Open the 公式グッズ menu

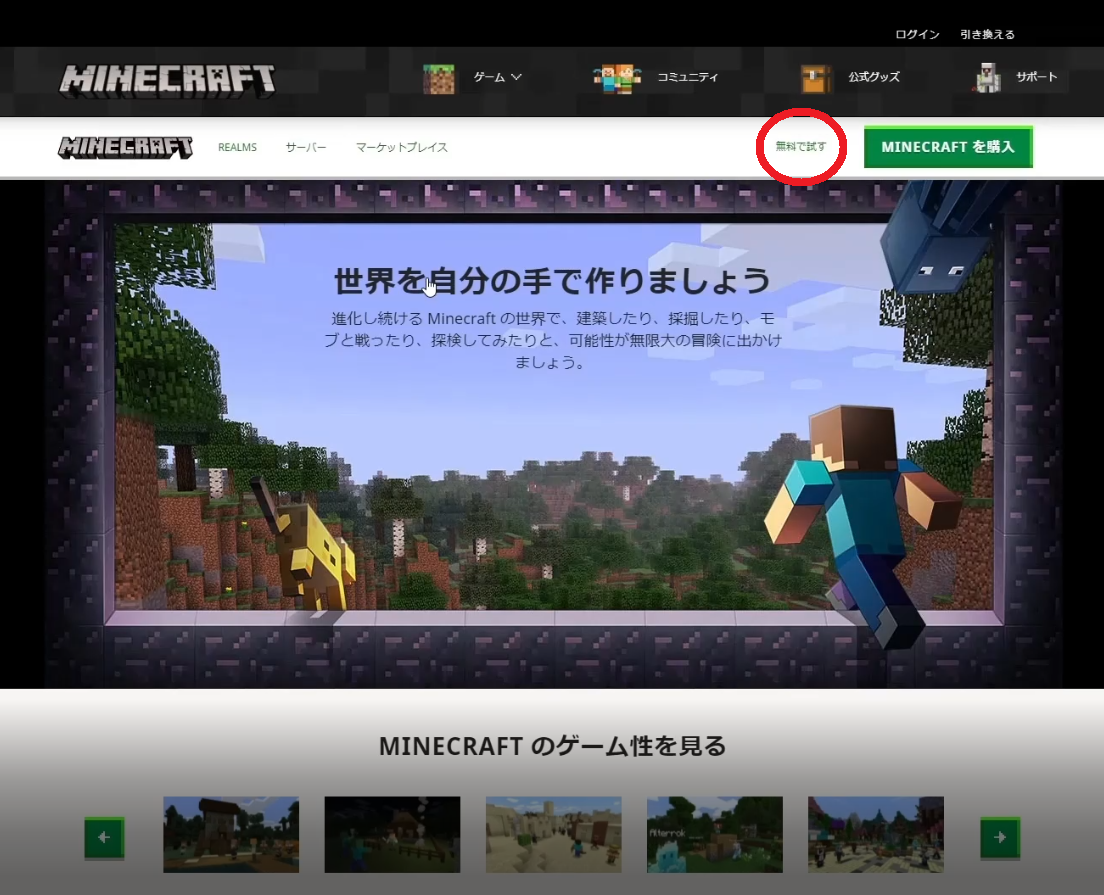coord(873,77)
